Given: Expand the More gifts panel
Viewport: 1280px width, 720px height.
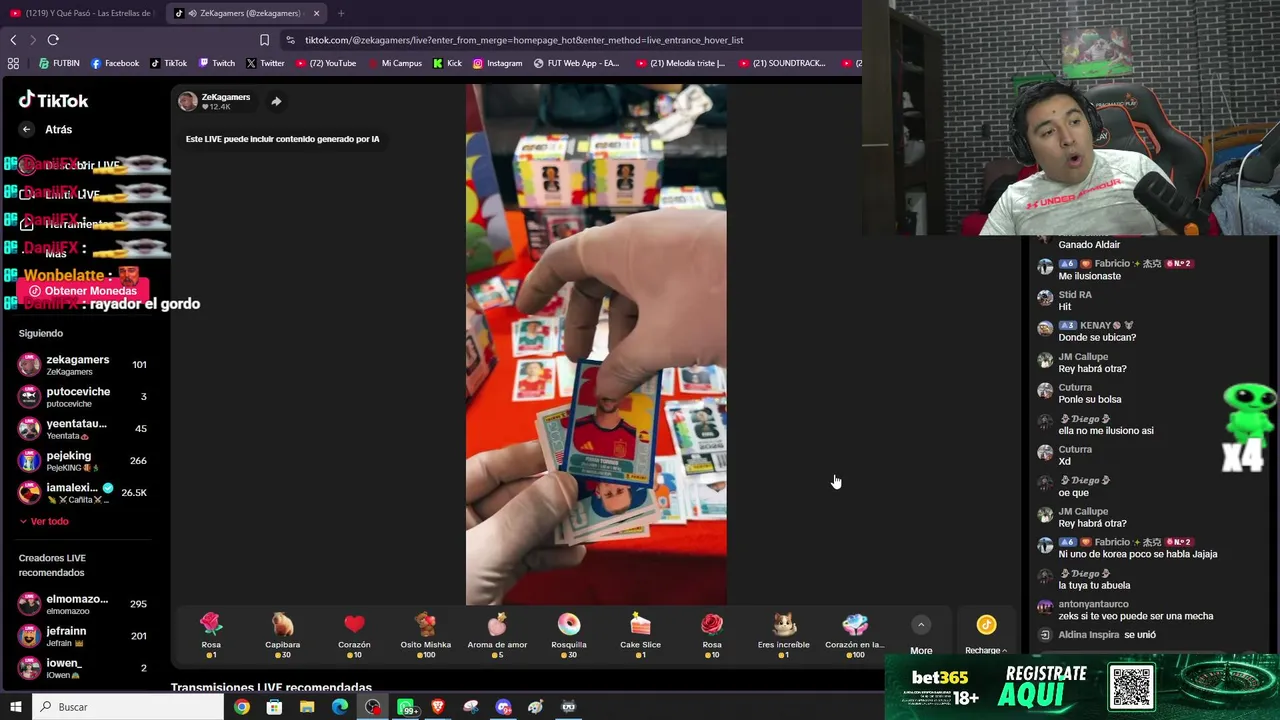Looking at the screenshot, I should [921, 636].
